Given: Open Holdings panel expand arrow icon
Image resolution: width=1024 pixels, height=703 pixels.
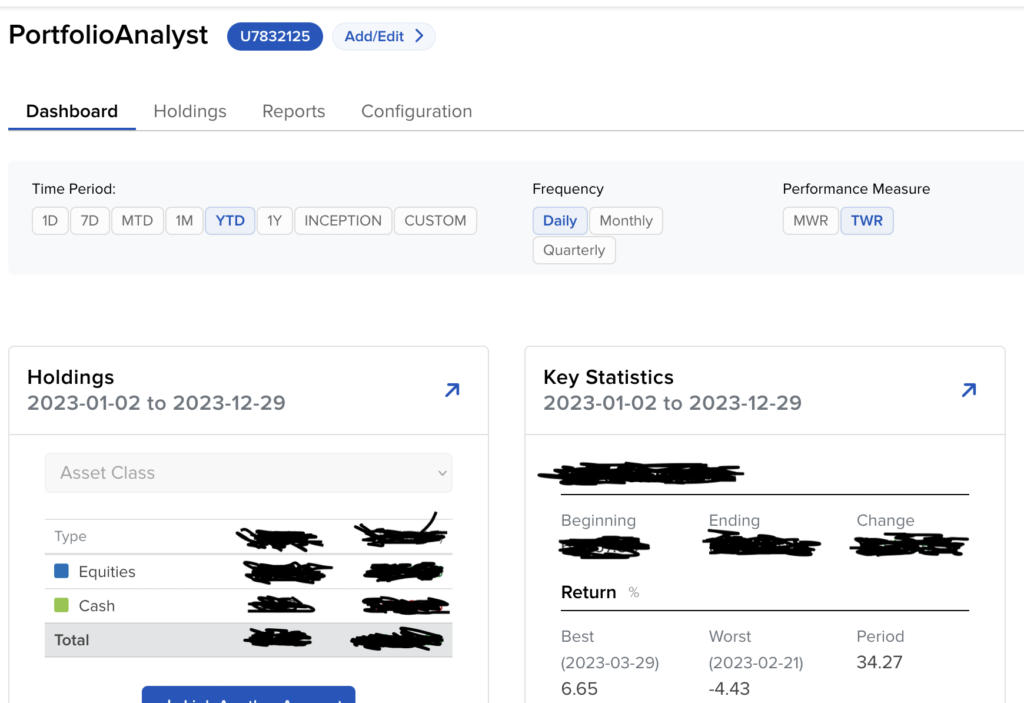Looking at the screenshot, I should pyautogui.click(x=452, y=390).
